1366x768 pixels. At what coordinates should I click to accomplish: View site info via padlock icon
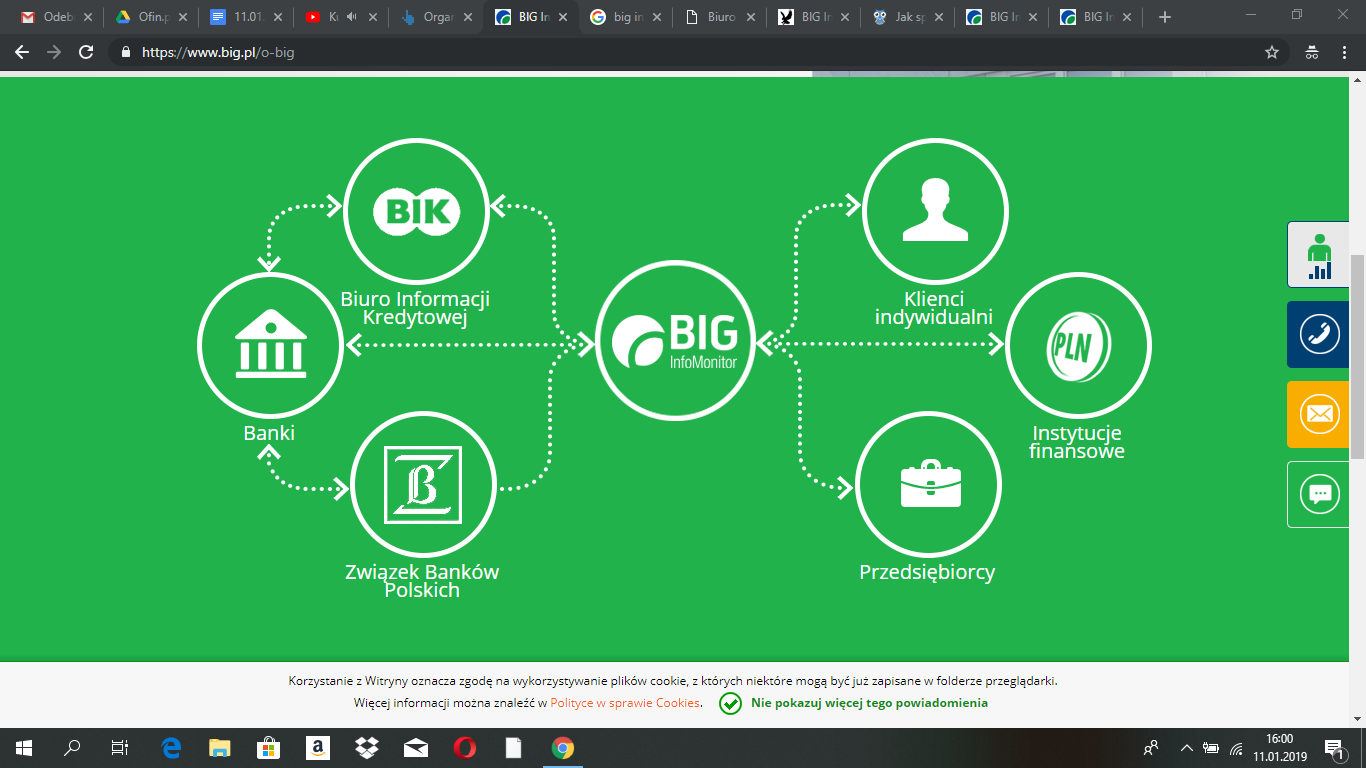click(126, 52)
